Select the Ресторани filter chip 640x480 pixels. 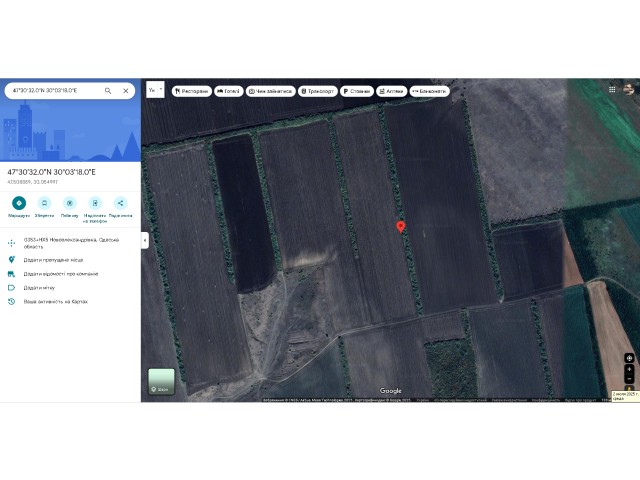click(192, 91)
